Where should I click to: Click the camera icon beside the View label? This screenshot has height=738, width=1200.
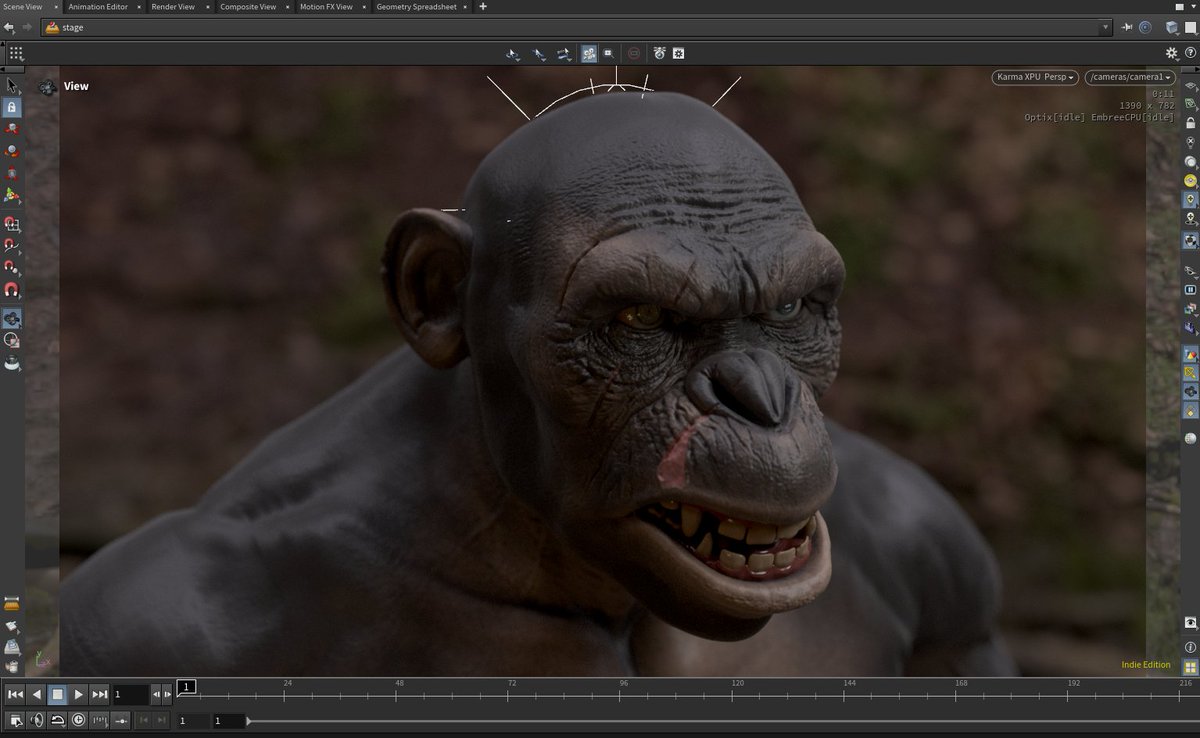pos(47,87)
